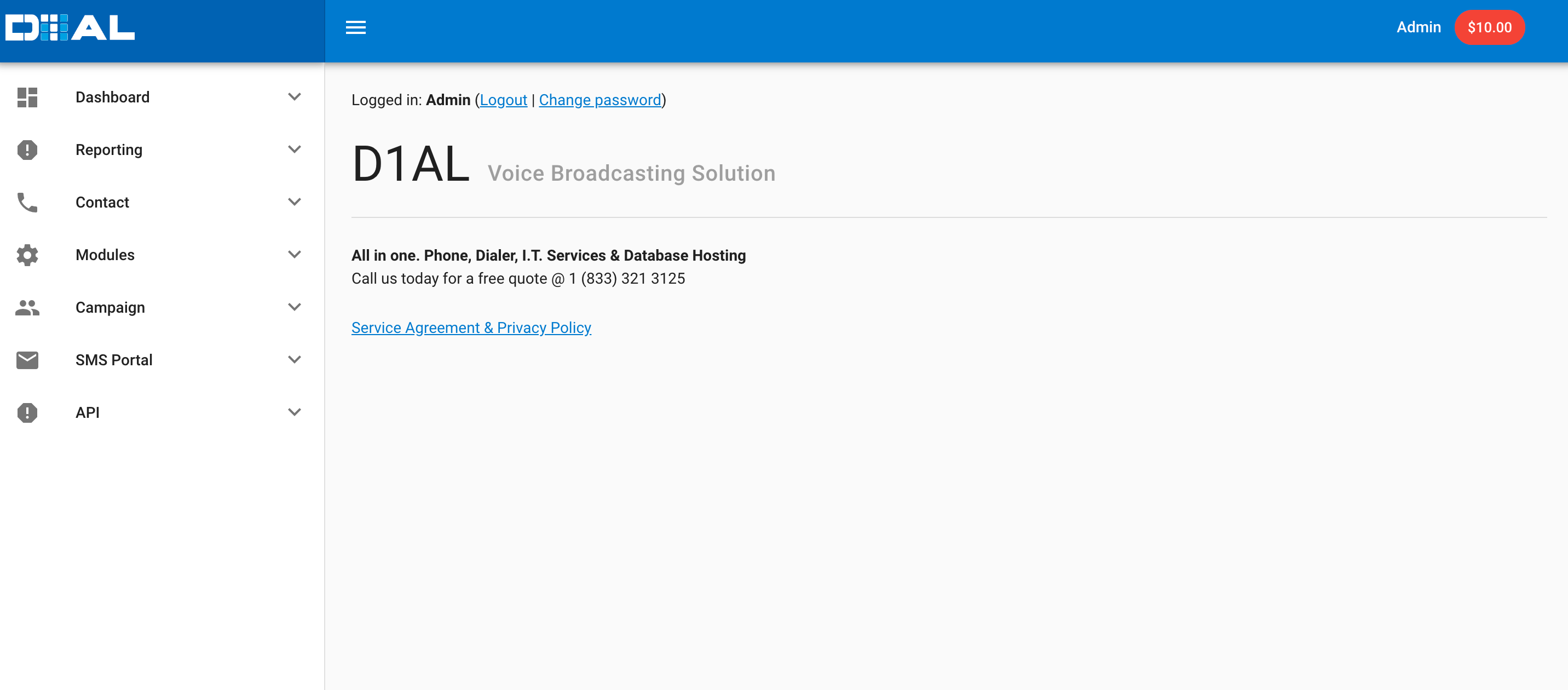Open the Change password link
The image size is (1568, 690).
pyautogui.click(x=599, y=100)
